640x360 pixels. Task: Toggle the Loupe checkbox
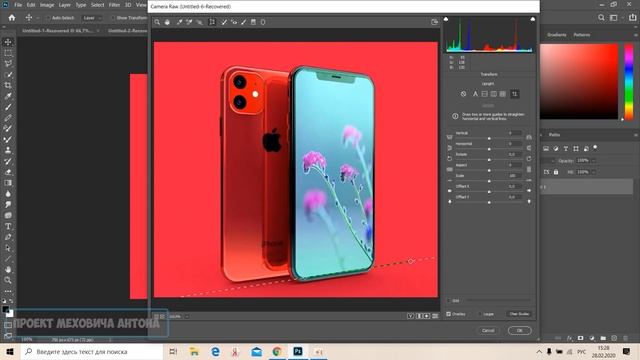point(480,314)
